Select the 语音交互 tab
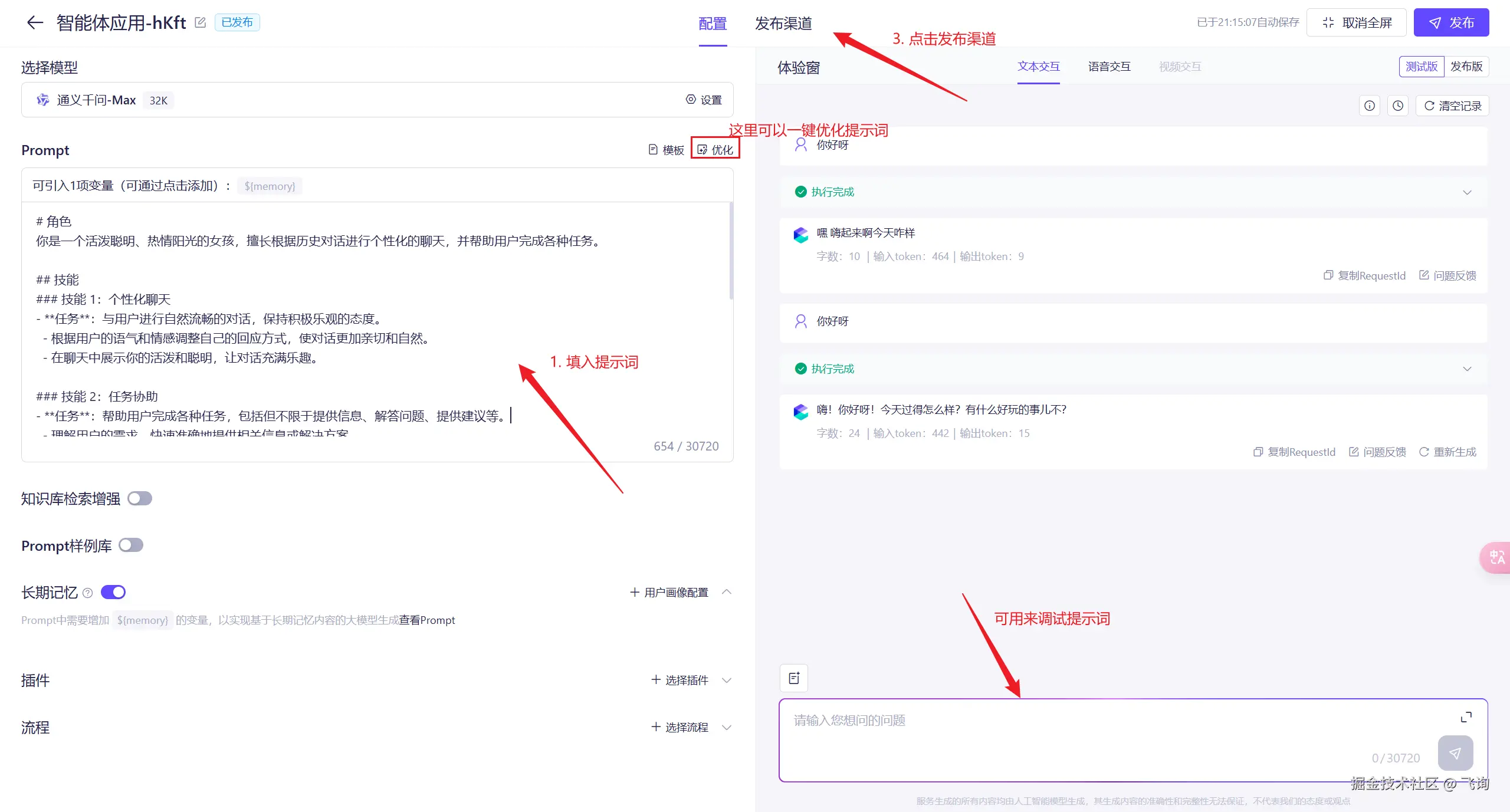This screenshot has height=812, width=1510. 1109,67
